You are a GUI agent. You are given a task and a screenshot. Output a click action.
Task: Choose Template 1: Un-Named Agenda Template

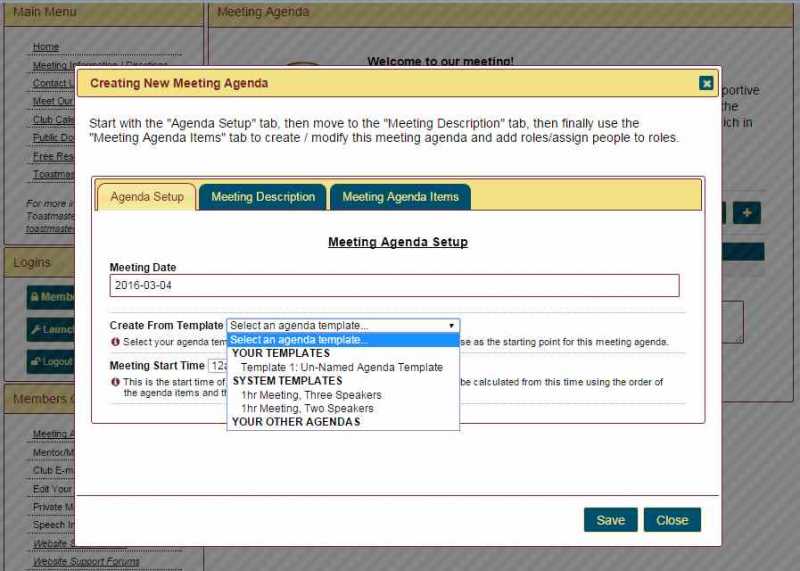[x=341, y=367]
